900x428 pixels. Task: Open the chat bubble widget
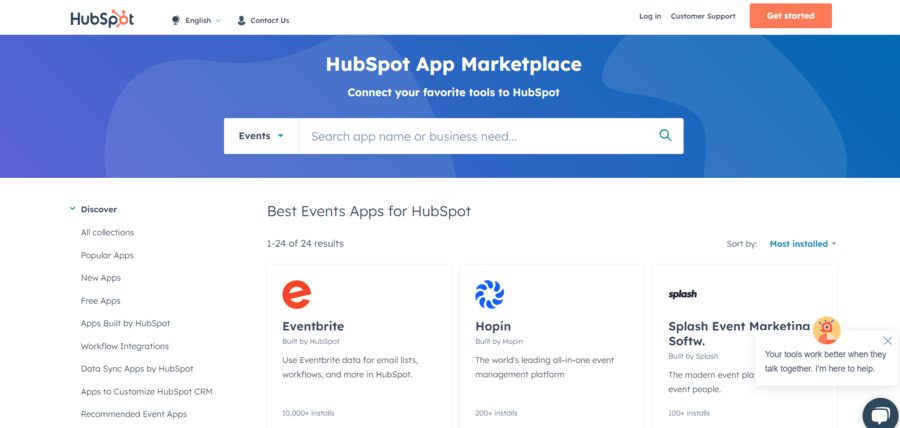point(881,414)
